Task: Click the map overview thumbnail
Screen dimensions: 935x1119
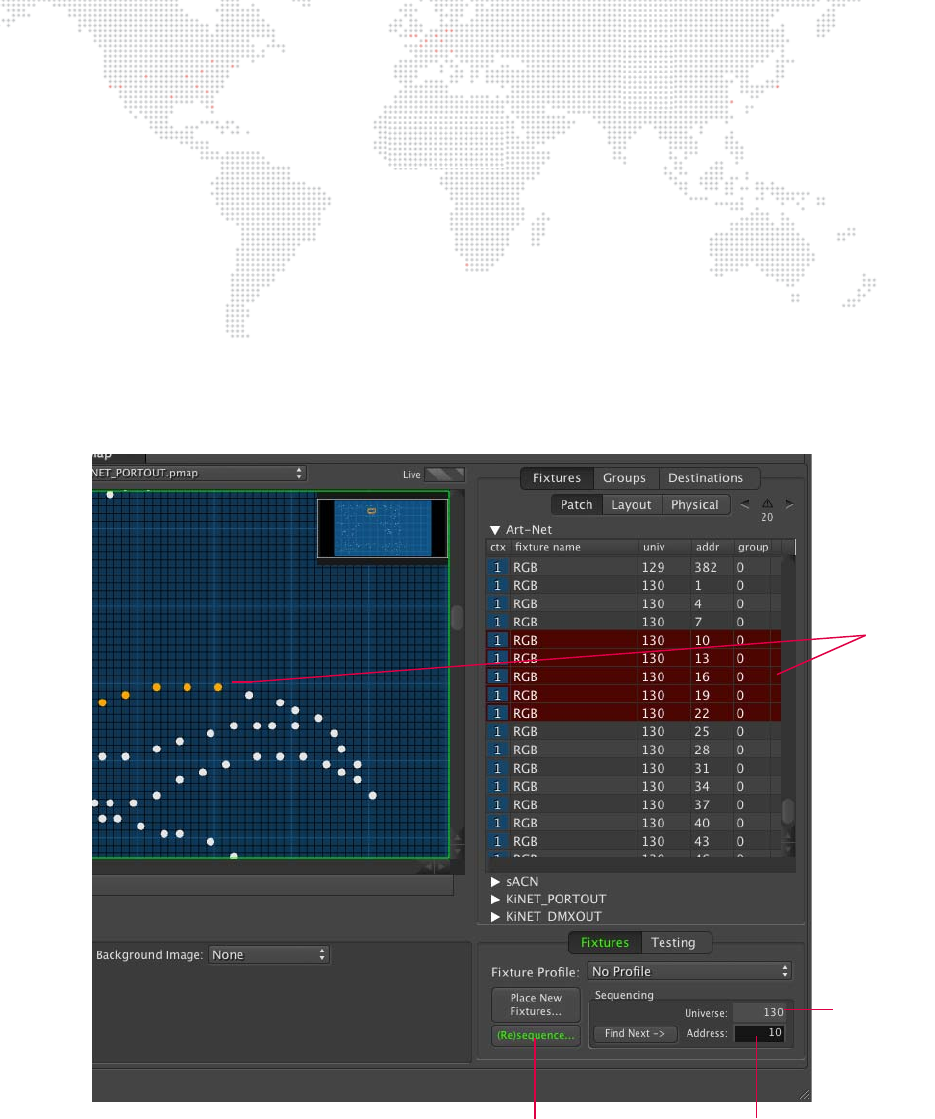Action: point(383,528)
